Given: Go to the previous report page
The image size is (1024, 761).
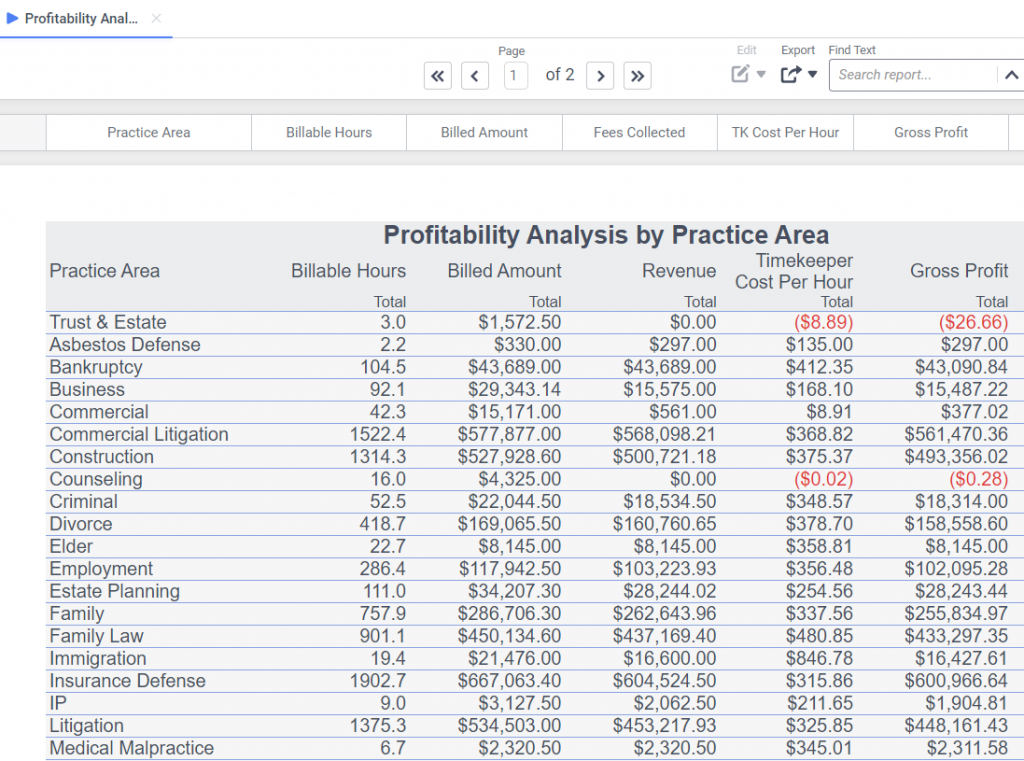Looking at the screenshot, I should [475, 75].
